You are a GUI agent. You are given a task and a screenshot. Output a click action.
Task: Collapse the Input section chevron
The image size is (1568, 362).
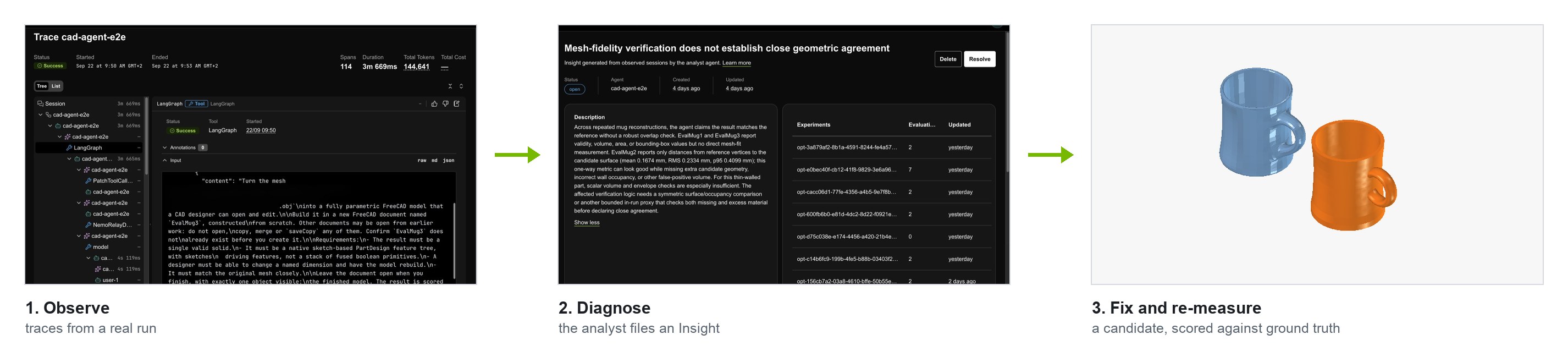click(x=164, y=160)
